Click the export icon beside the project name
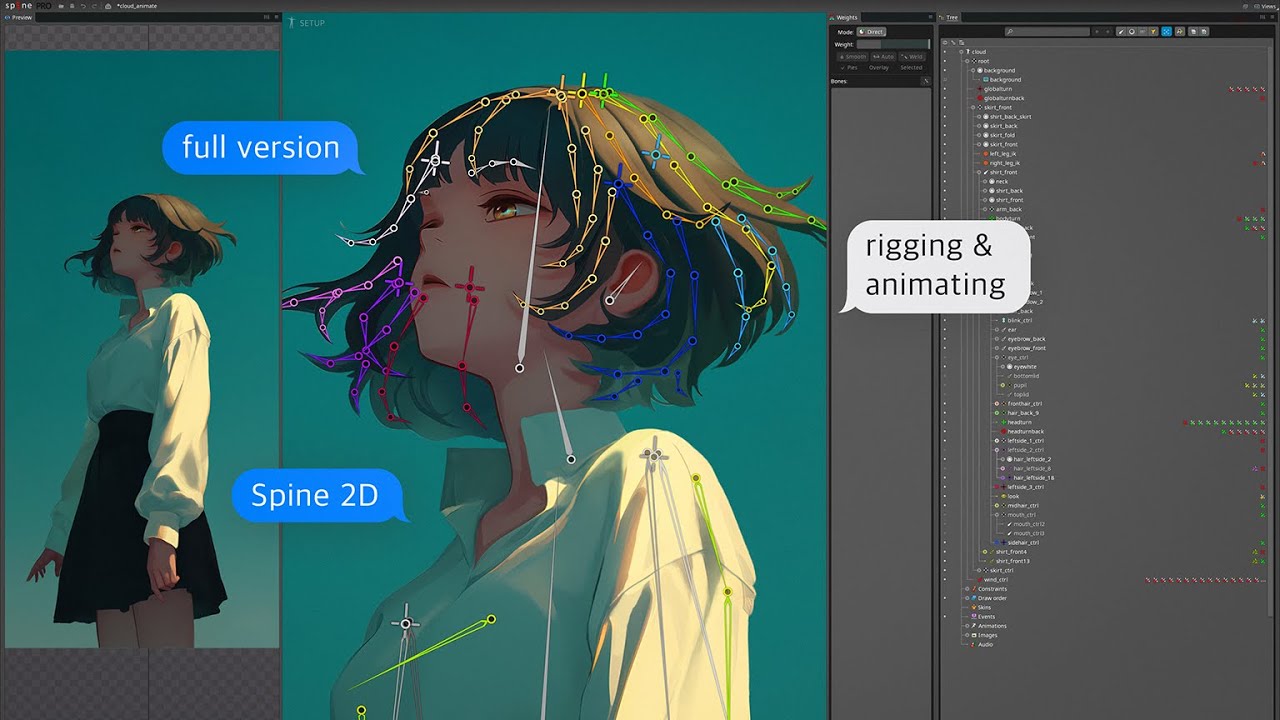Image resolution: width=1280 pixels, height=720 pixels. click(x=108, y=6)
